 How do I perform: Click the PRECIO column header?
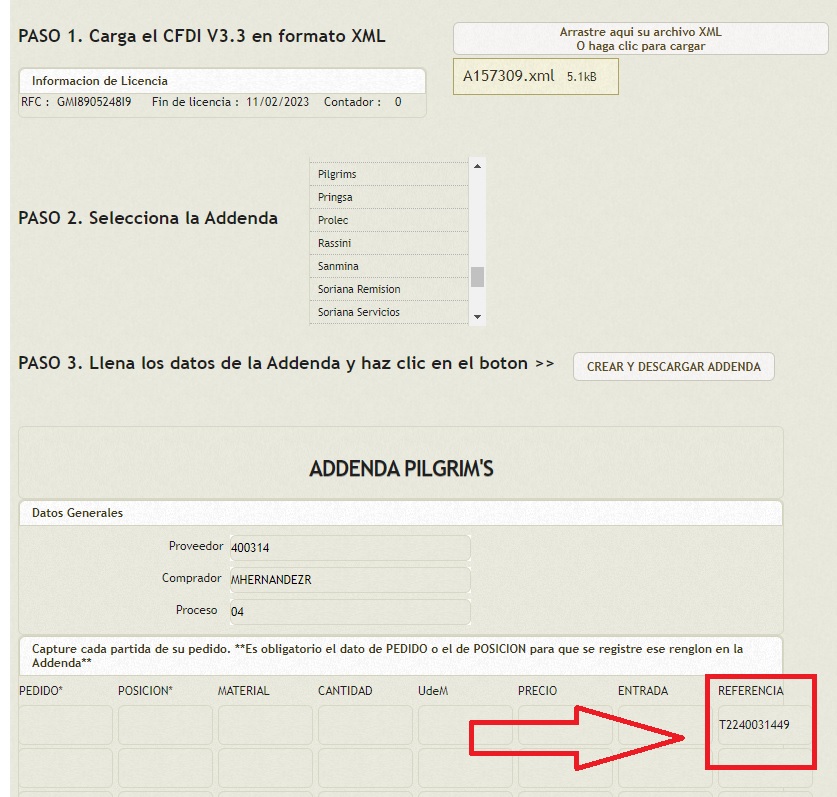pyautogui.click(x=538, y=691)
